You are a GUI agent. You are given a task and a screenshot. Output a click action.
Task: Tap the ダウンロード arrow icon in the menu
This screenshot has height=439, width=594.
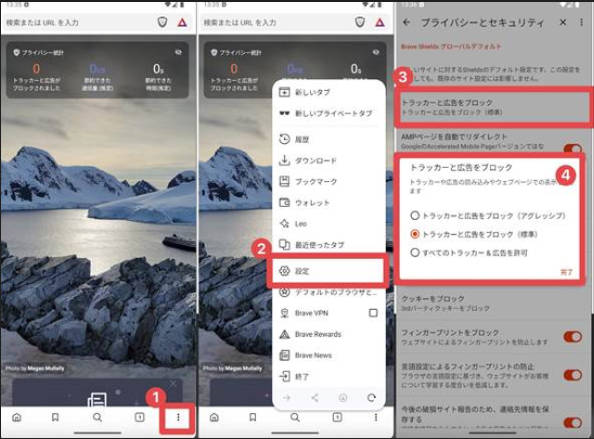coord(284,161)
